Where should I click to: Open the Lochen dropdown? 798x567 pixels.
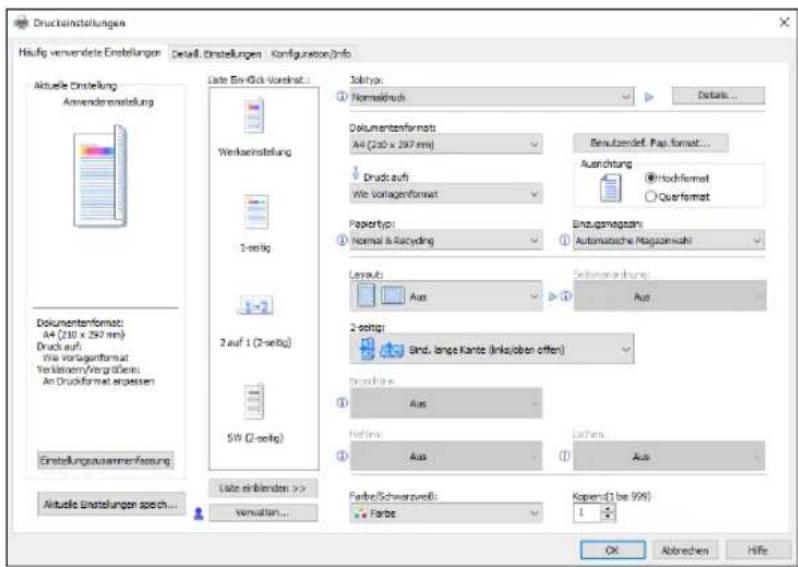pos(669,456)
